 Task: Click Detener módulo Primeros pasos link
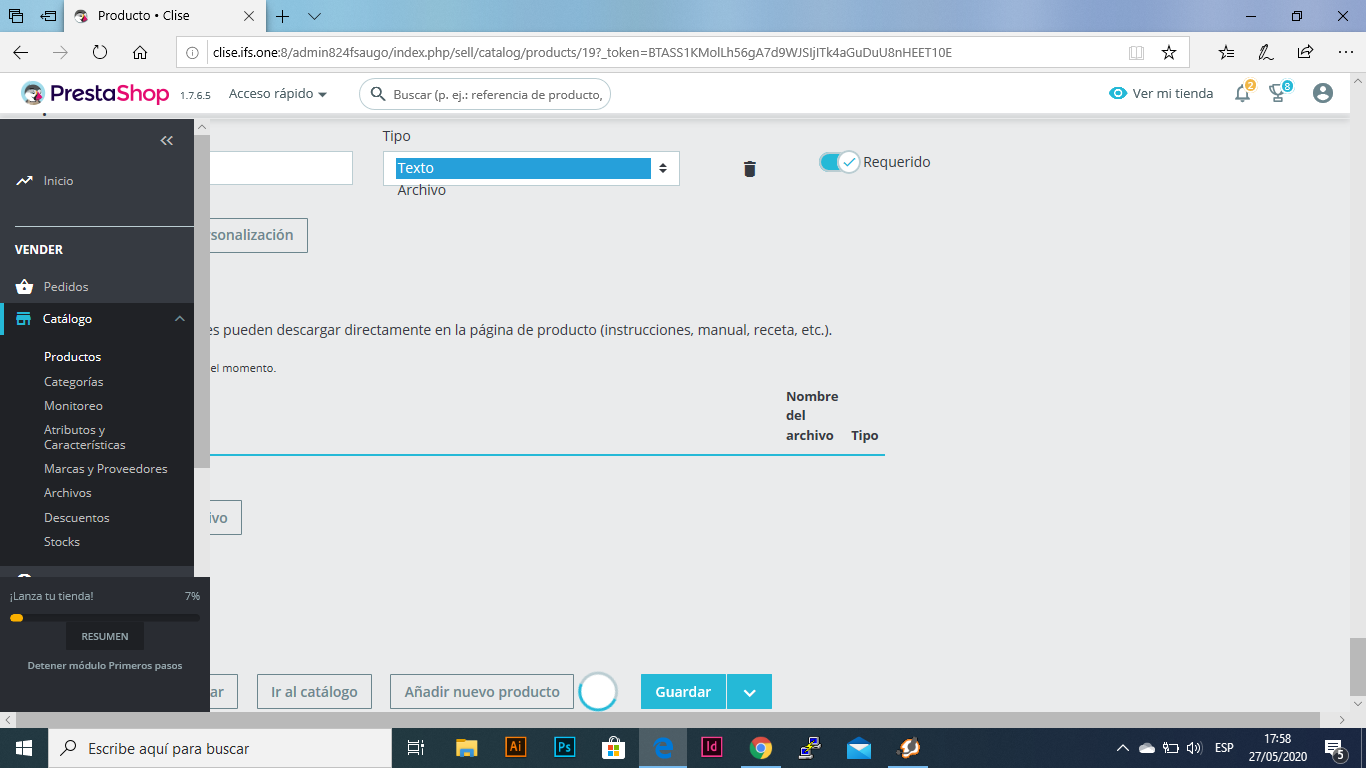click(105, 665)
